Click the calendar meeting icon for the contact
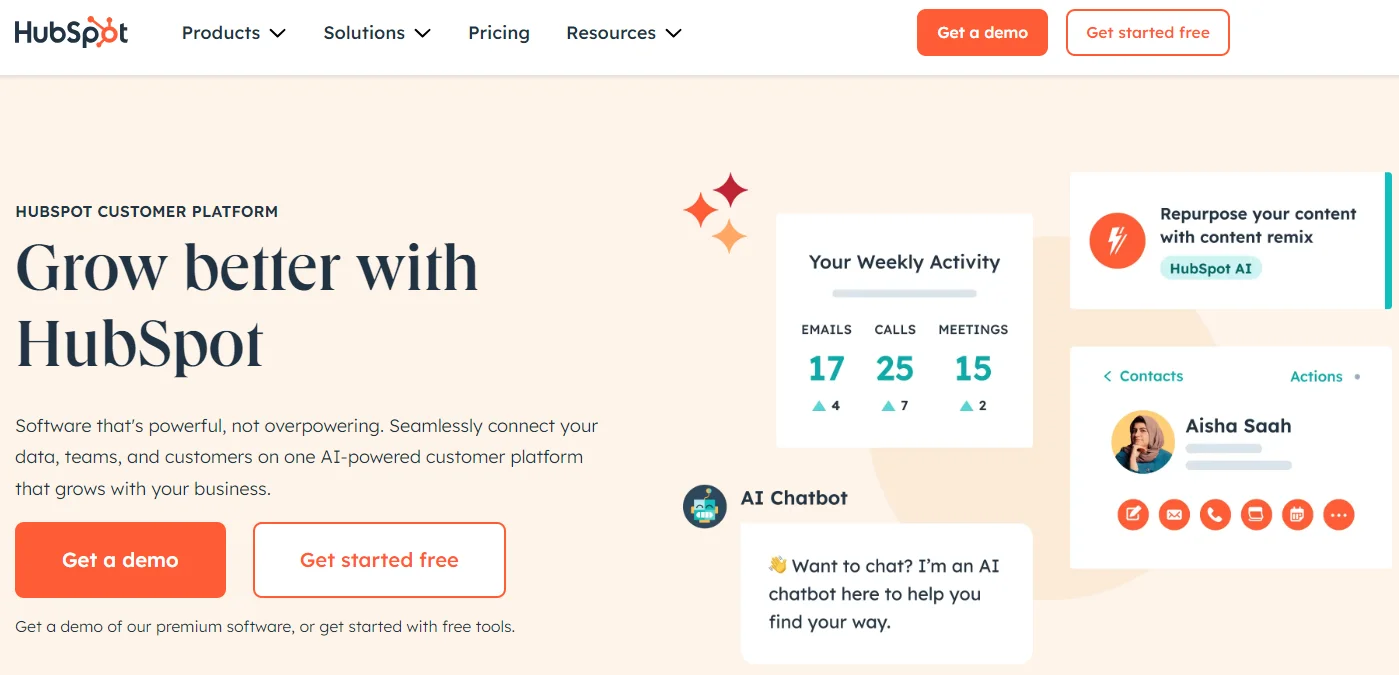The height and width of the screenshot is (675, 1399). [x=1297, y=515]
